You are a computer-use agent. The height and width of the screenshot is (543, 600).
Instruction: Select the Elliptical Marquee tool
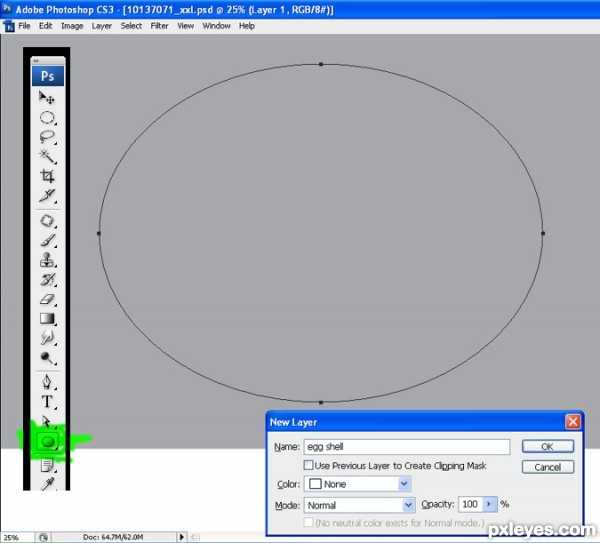click(x=47, y=117)
